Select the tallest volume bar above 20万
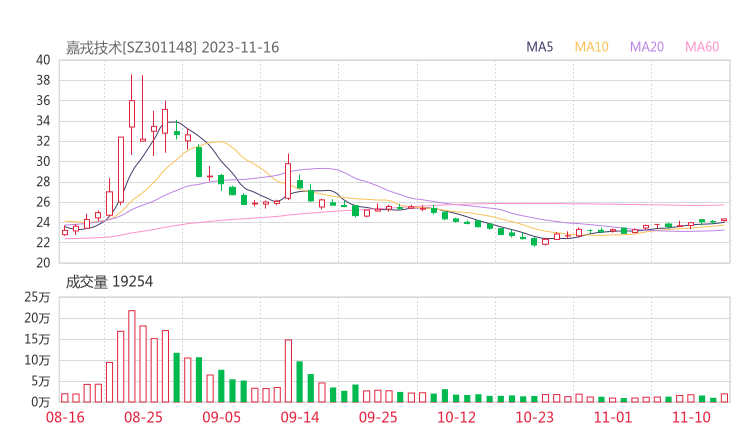 (x=132, y=356)
